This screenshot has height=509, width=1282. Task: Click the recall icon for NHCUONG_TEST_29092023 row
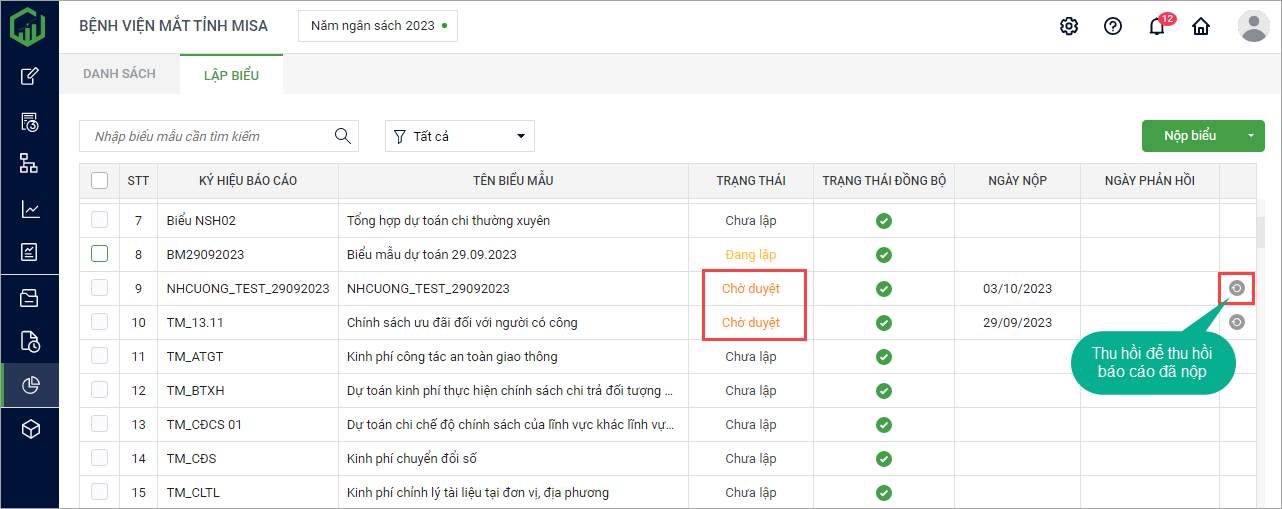1237,288
